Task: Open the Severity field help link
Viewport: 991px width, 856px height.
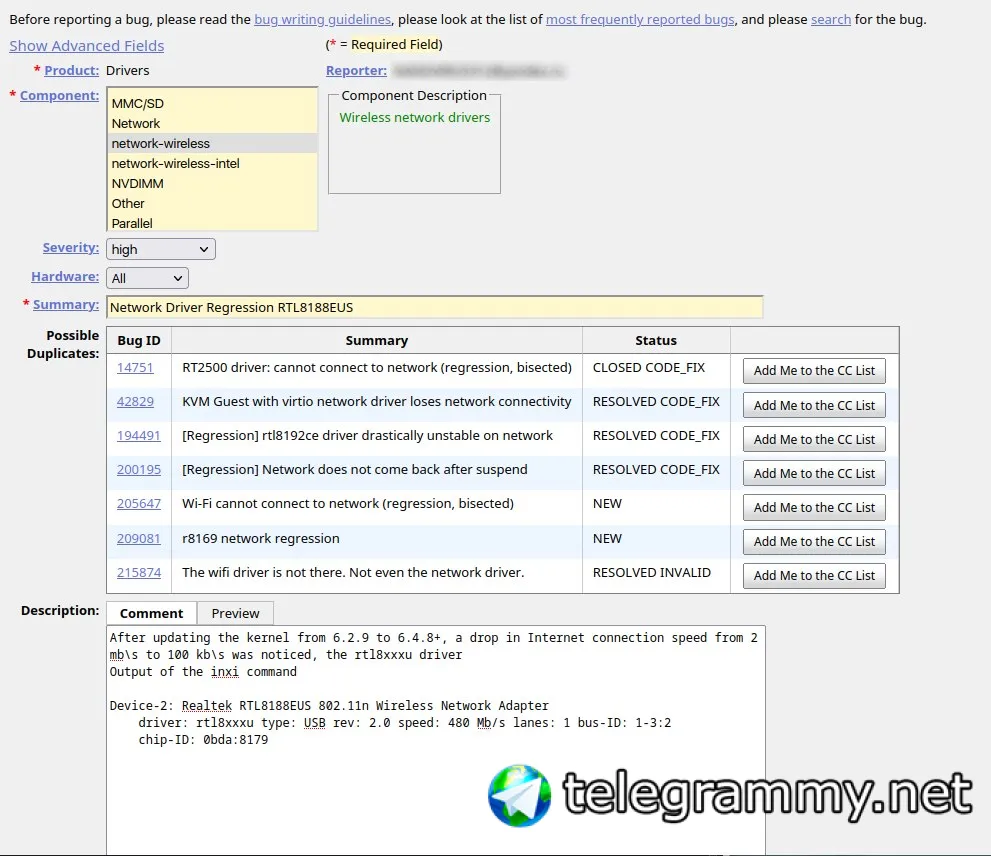Action: pyautogui.click(x=71, y=248)
